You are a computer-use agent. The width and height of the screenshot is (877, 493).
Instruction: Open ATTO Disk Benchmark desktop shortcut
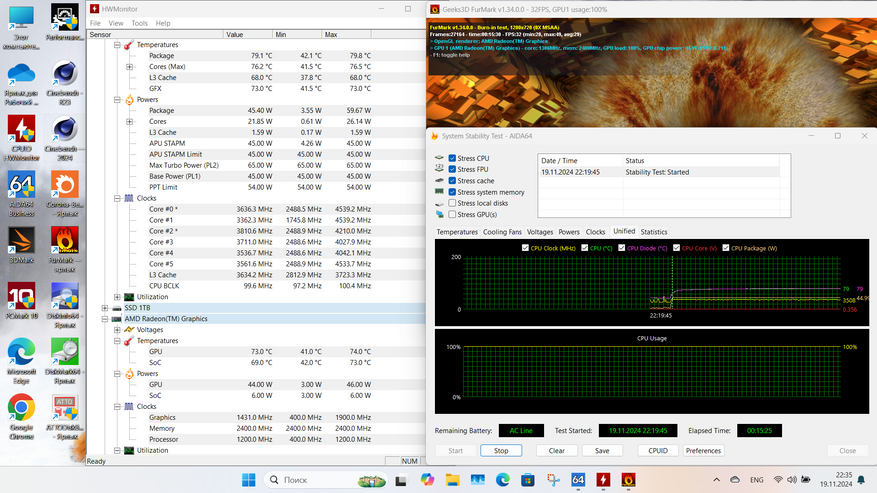click(65, 416)
